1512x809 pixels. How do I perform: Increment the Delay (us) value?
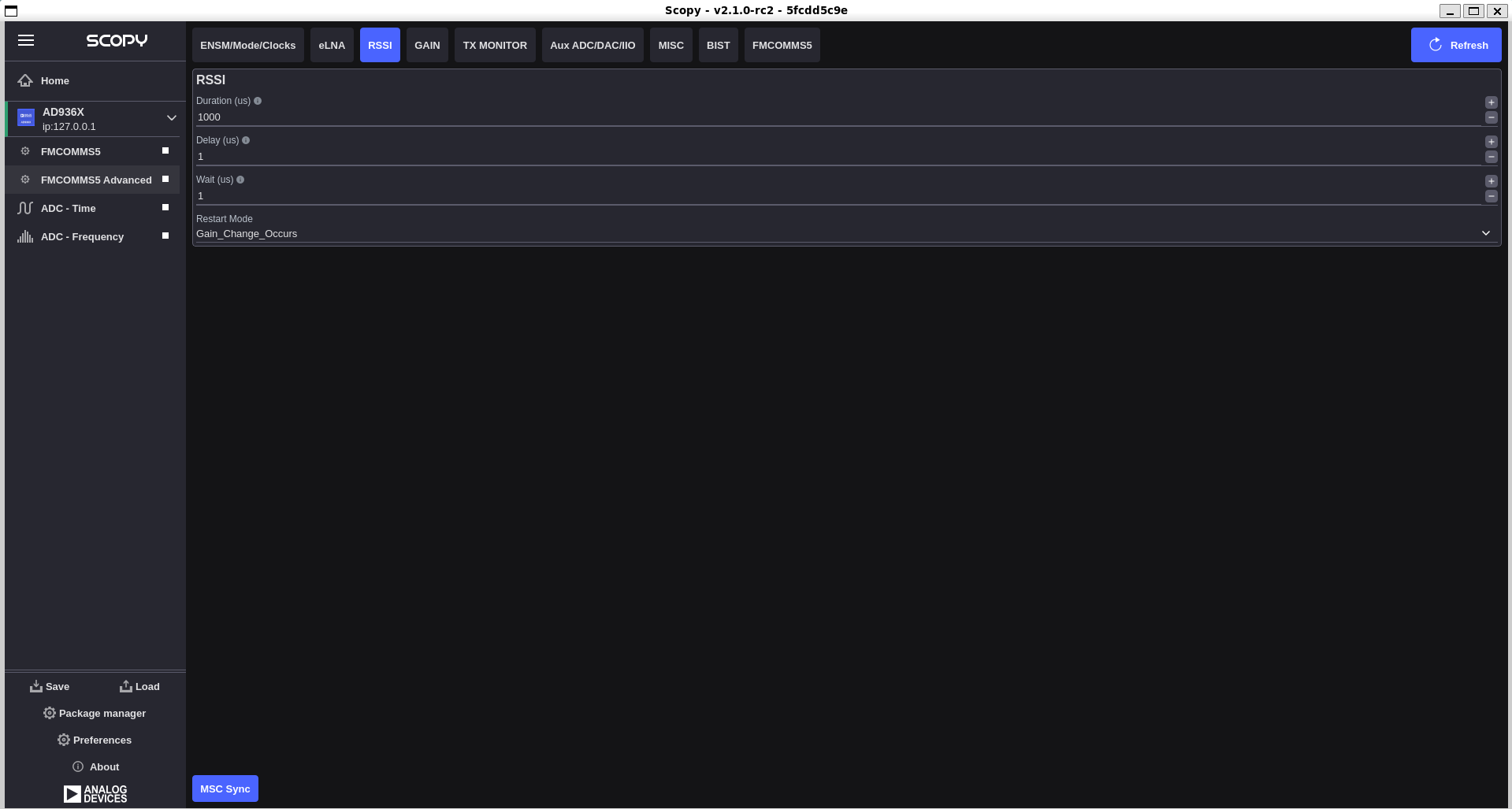pos(1492,142)
